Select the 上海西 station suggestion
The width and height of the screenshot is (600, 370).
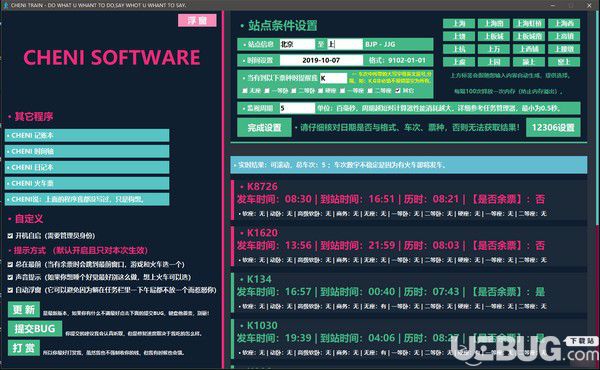coord(564,23)
